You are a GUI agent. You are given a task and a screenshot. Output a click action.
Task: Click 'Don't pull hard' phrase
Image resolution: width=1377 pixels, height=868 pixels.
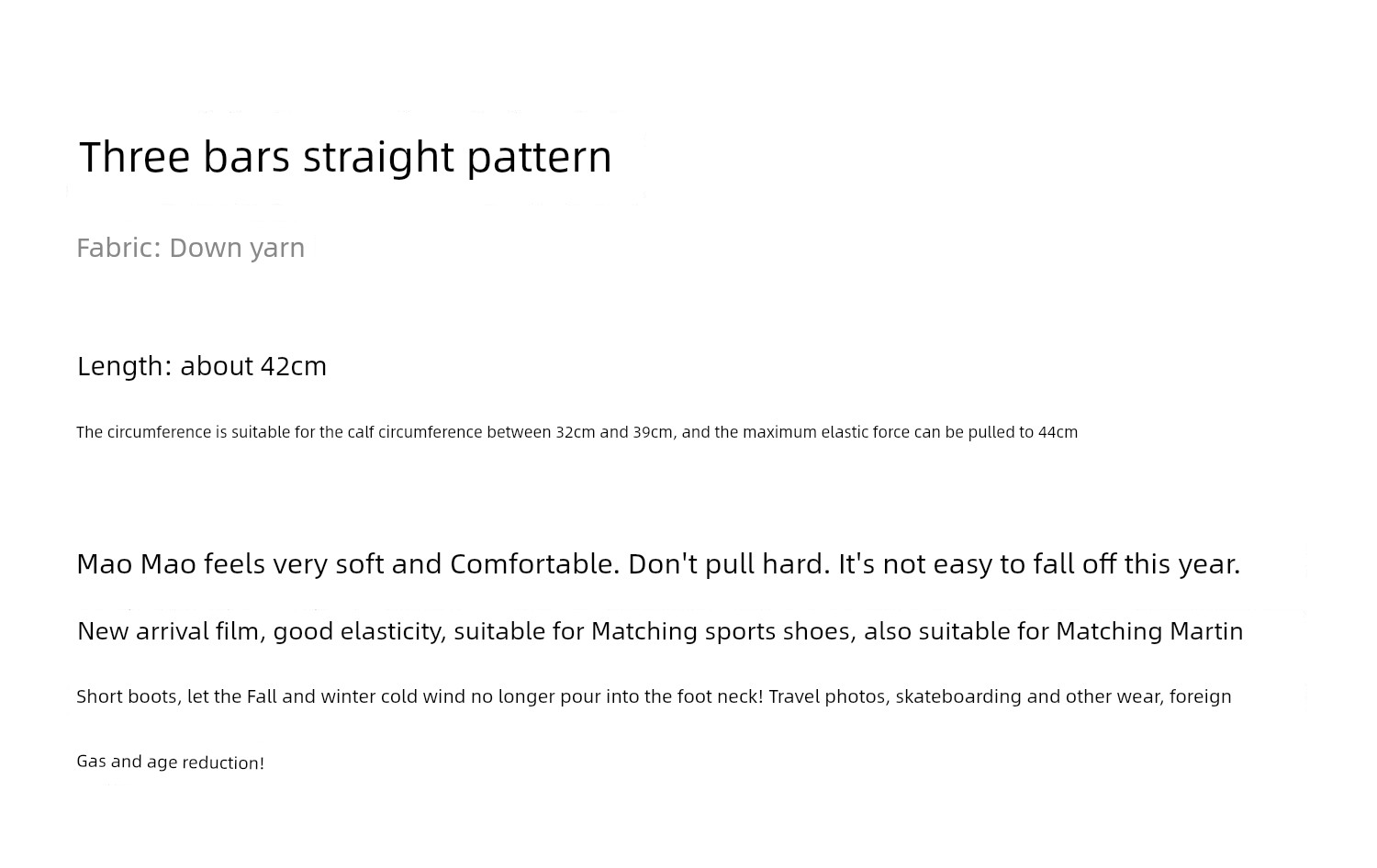point(729,563)
